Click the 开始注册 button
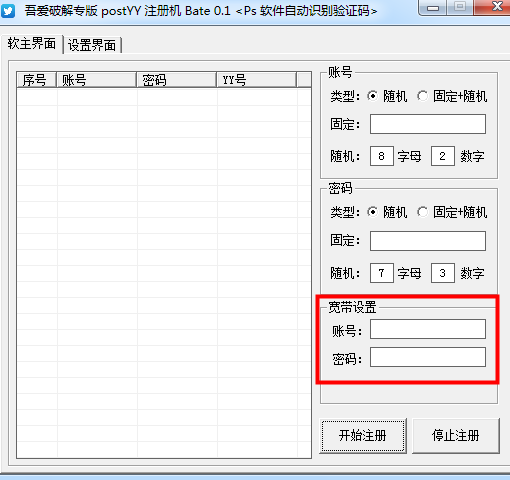The height and width of the screenshot is (480, 510). pos(363,436)
